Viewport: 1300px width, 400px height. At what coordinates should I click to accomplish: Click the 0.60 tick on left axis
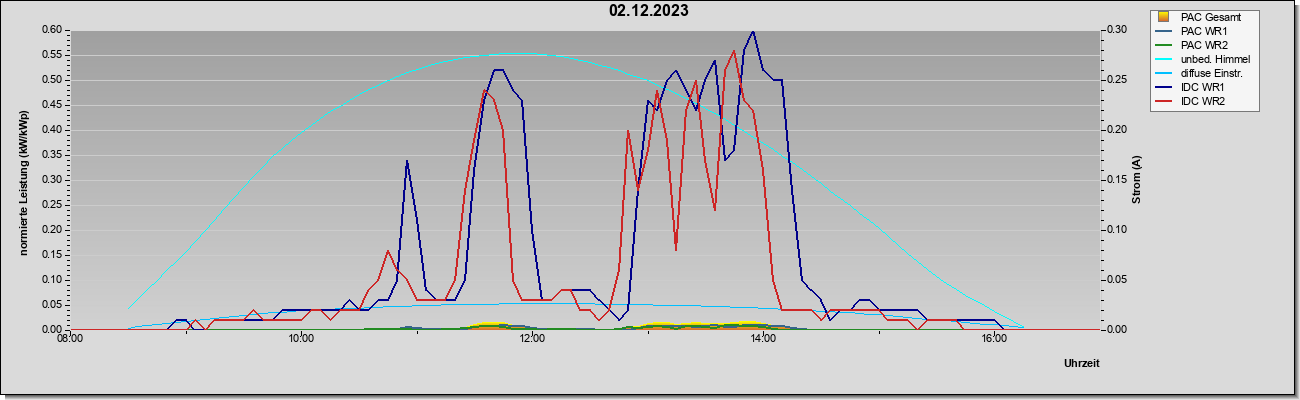53,30
